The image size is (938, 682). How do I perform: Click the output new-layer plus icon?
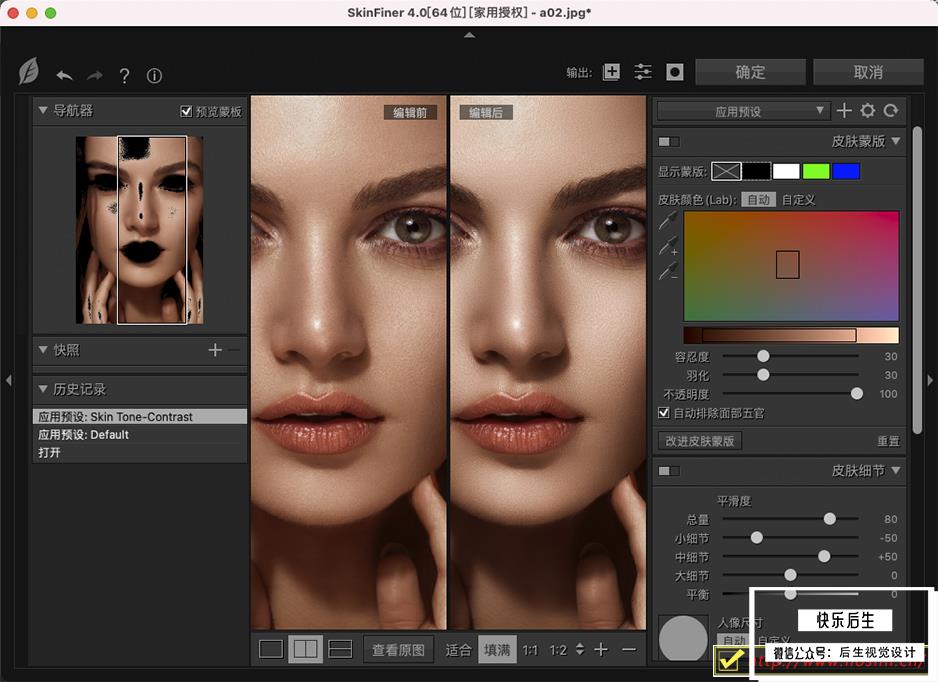point(611,72)
